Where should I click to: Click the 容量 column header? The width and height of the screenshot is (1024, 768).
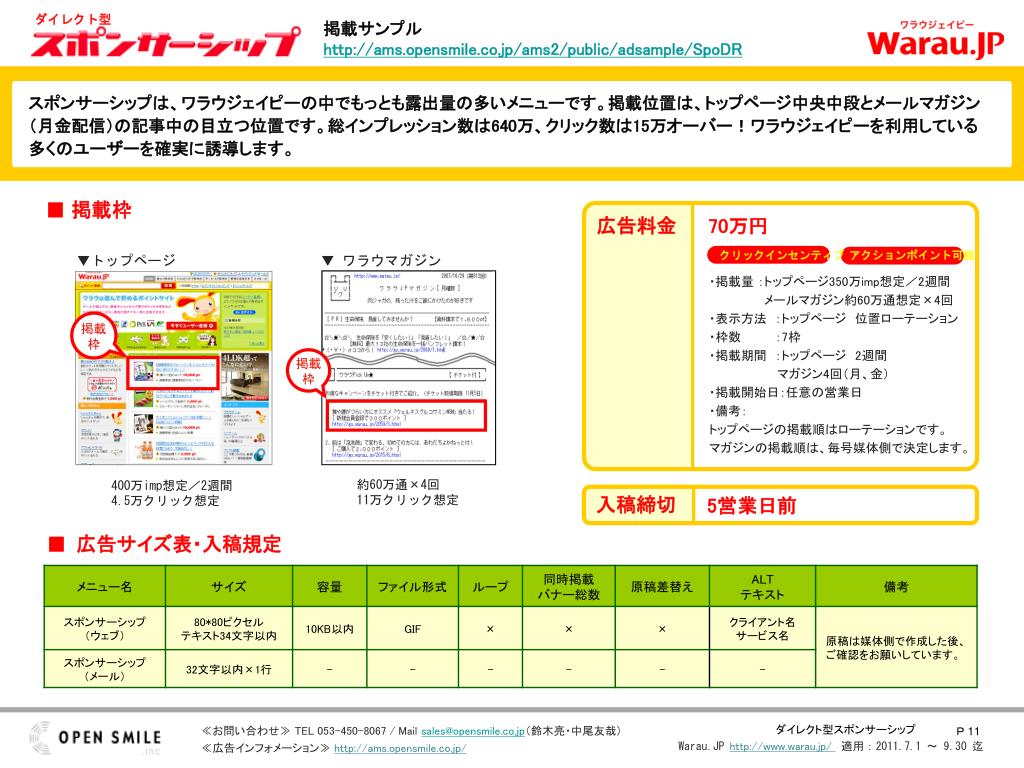pyautogui.click(x=329, y=586)
